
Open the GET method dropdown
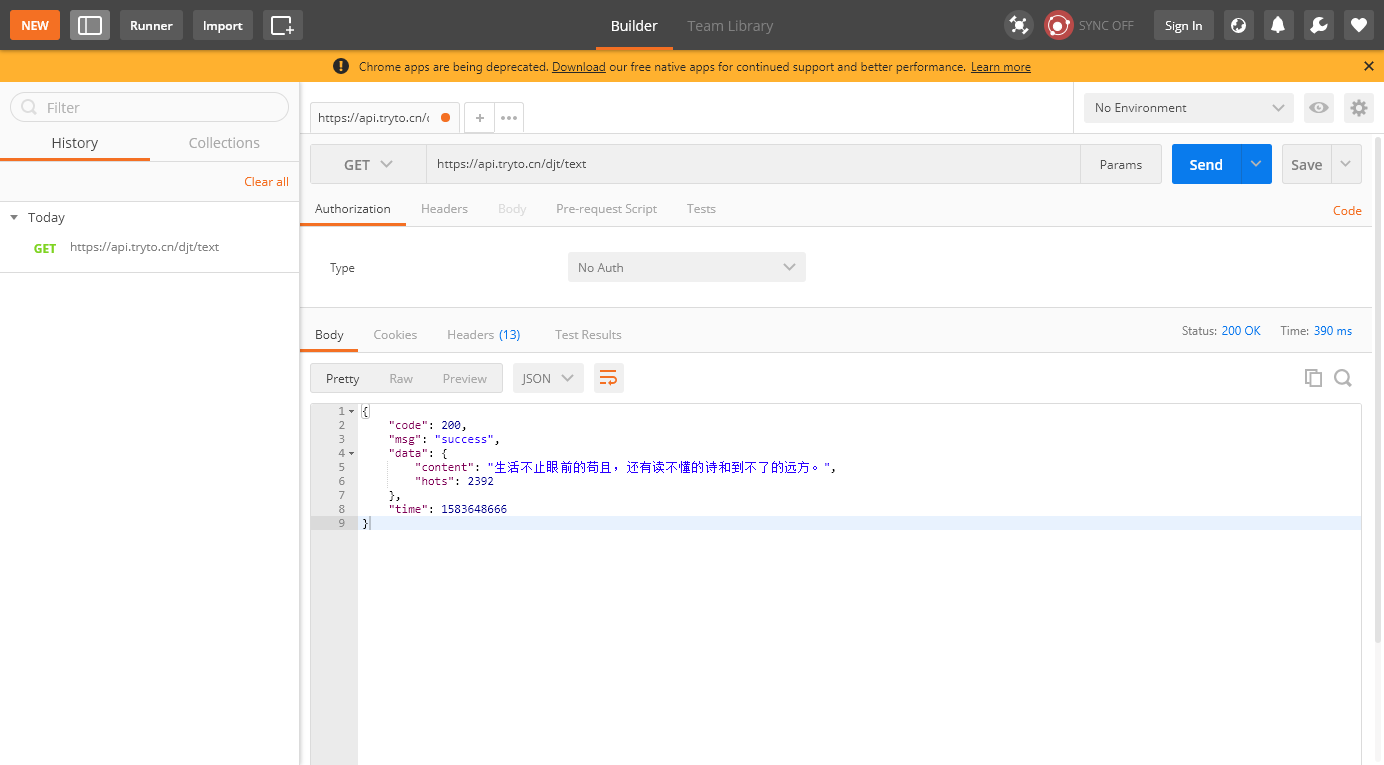click(368, 165)
